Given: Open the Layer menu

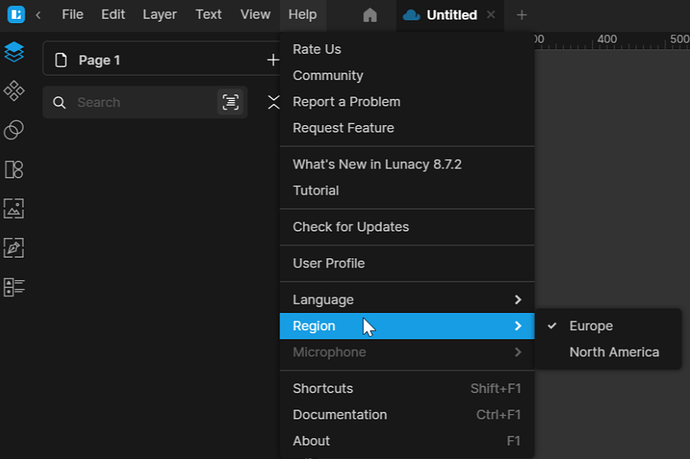Looking at the screenshot, I should pos(160,15).
